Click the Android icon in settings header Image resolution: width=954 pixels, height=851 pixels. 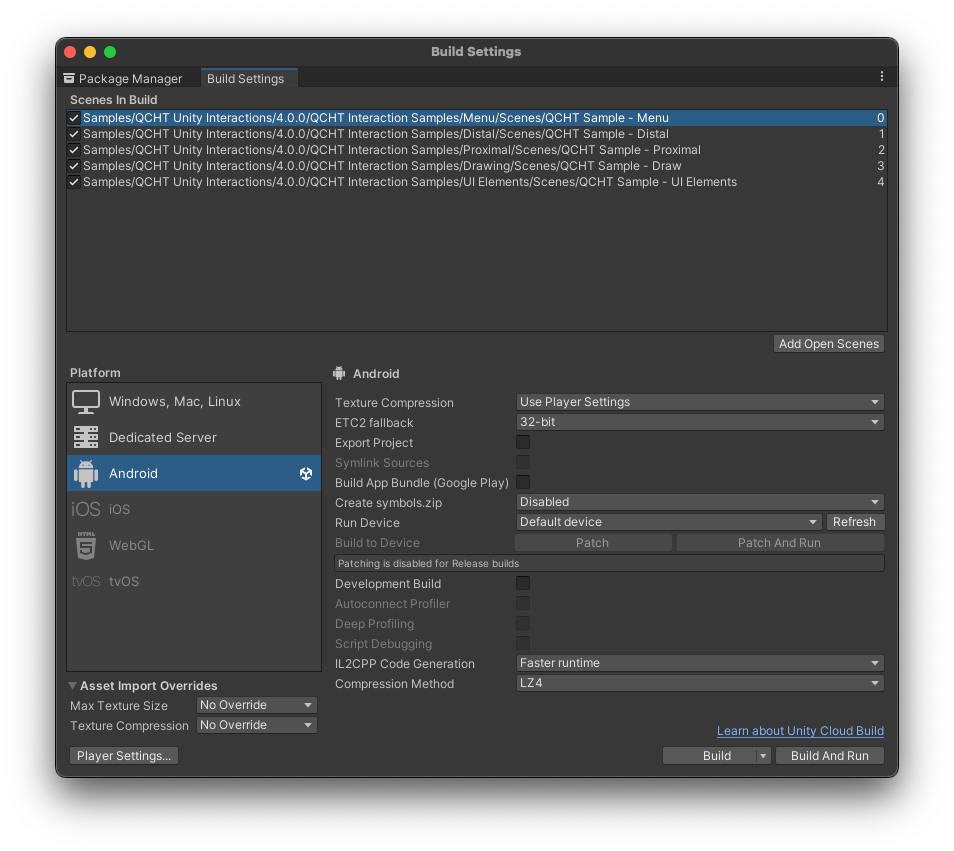(x=339, y=373)
